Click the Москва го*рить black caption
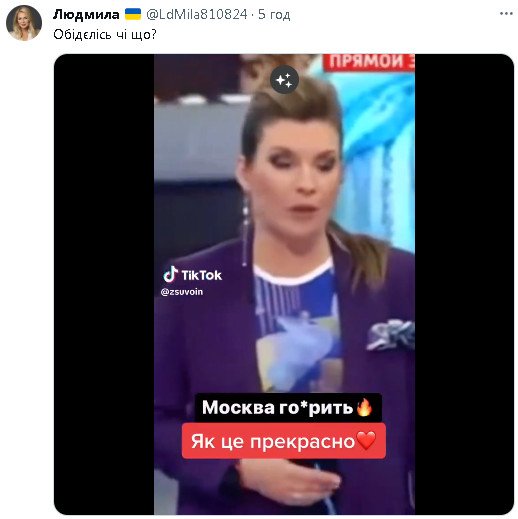518x519 pixels. pos(288,407)
